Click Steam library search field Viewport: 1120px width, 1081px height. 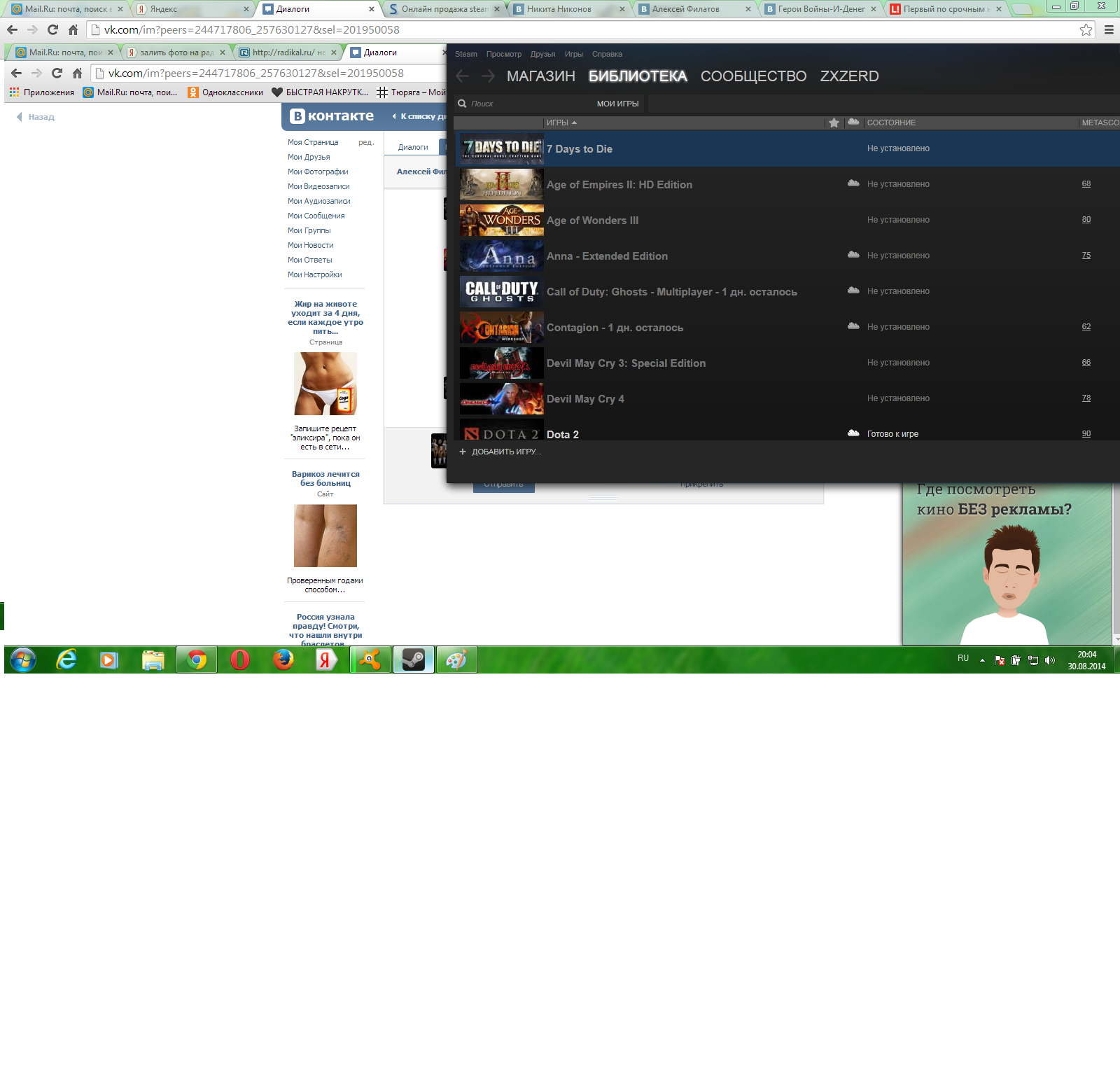pos(528,104)
